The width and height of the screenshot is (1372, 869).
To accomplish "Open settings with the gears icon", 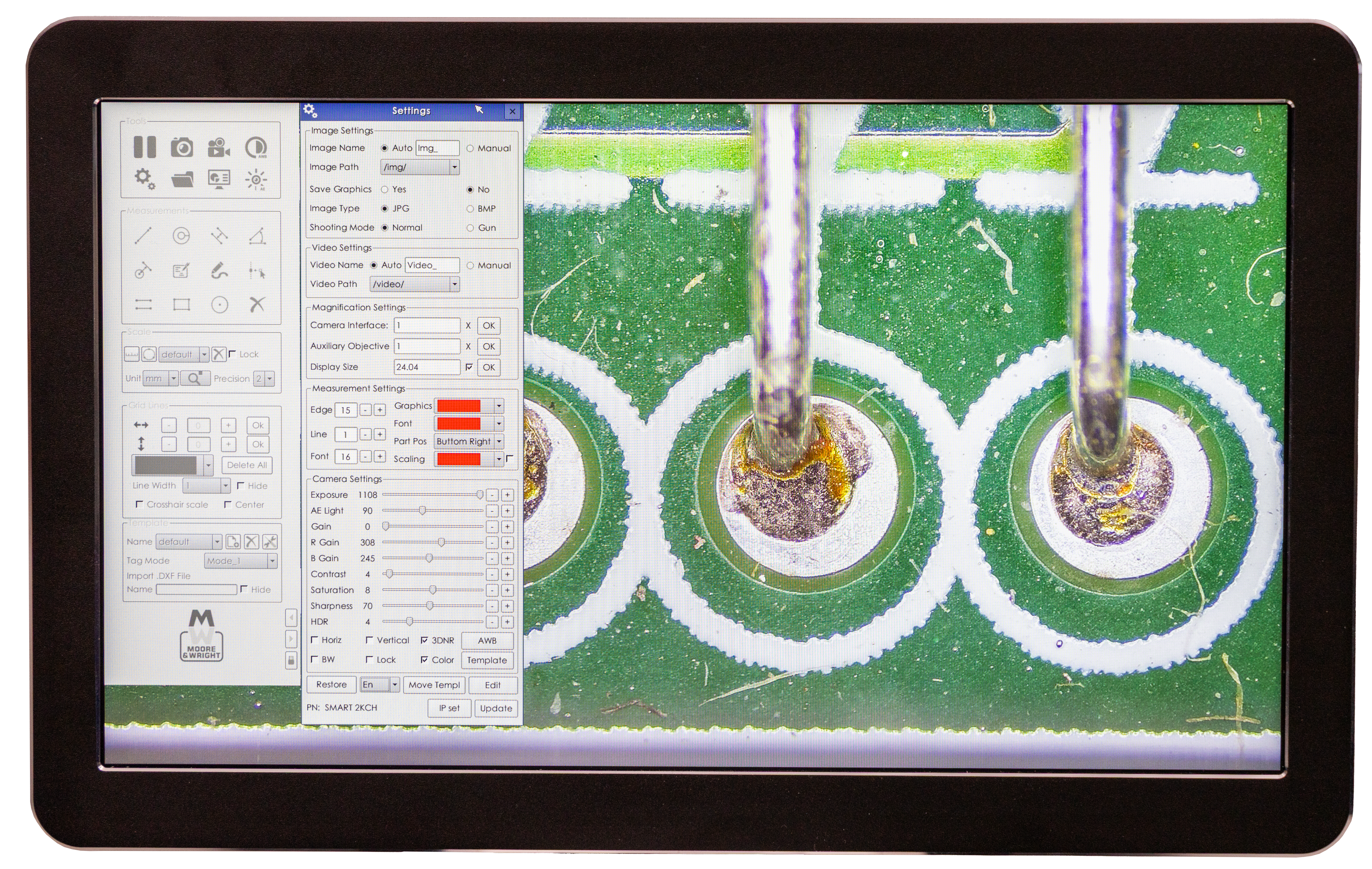I will pyautogui.click(x=144, y=179).
